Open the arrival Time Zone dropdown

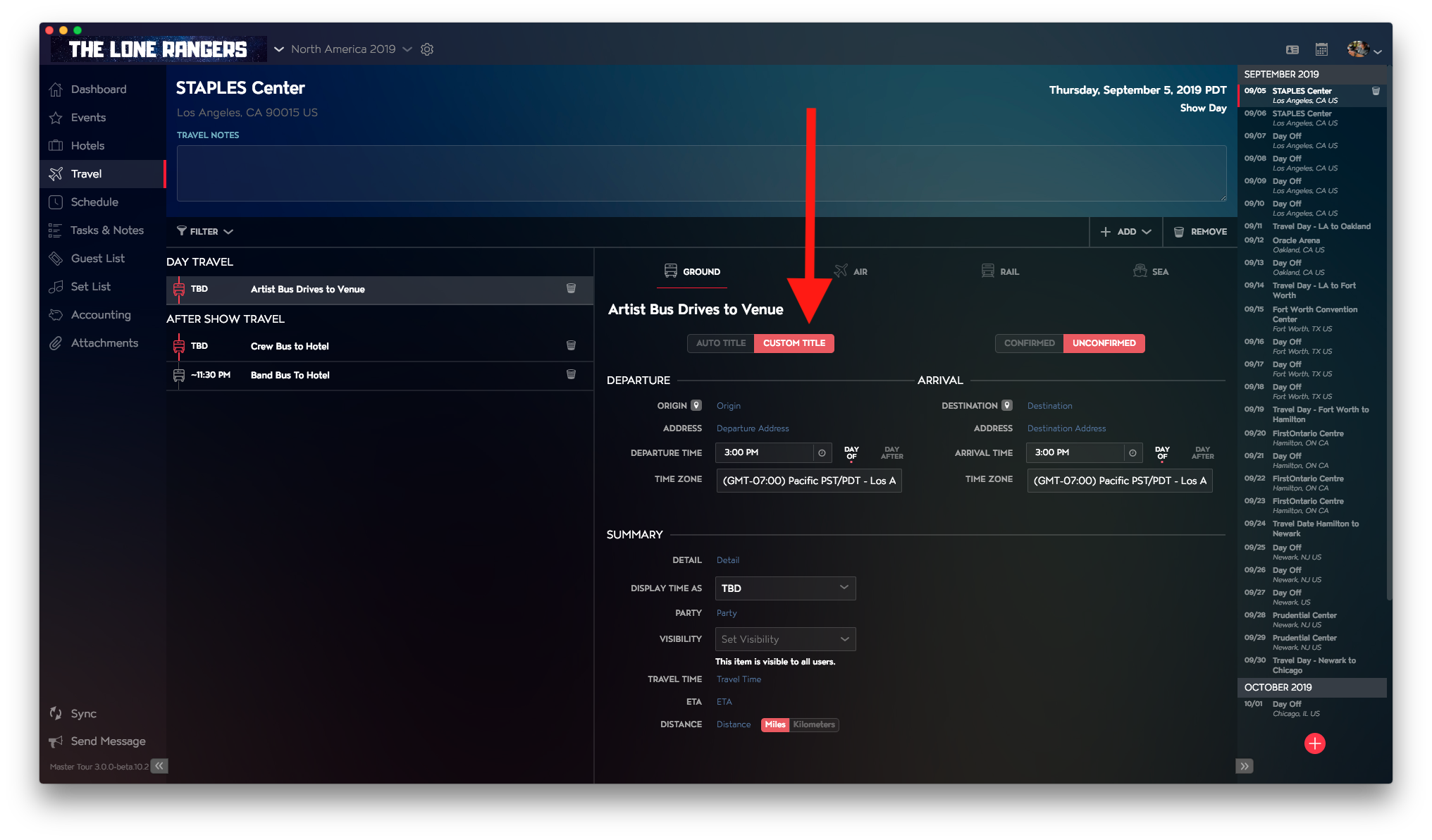[x=1120, y=481]
